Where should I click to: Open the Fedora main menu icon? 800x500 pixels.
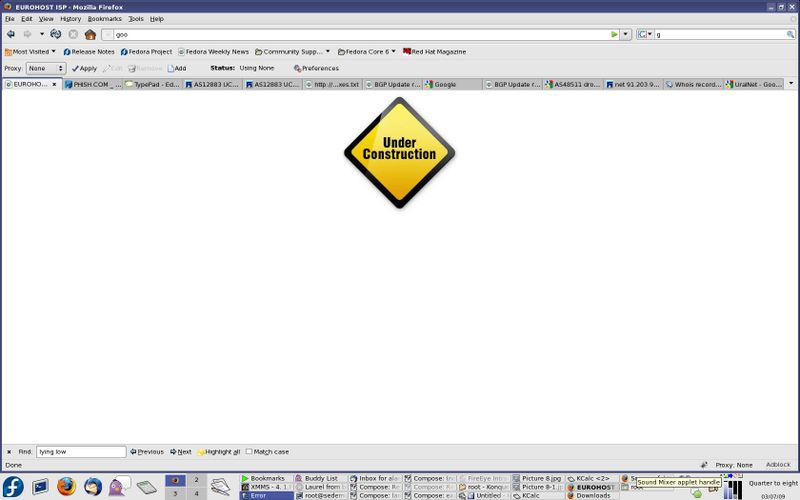(x=13, y=487)
